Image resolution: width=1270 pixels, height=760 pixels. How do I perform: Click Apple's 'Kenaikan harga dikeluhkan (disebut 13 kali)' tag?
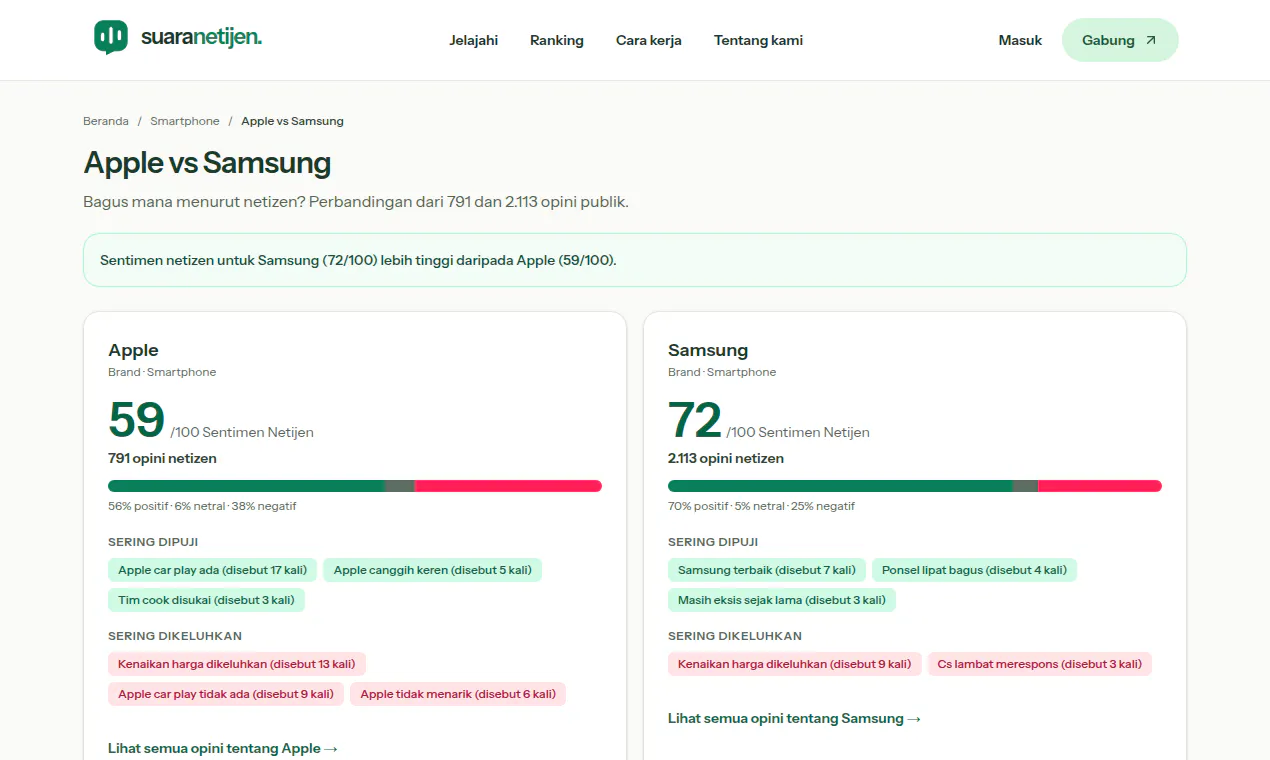(237, 664)
